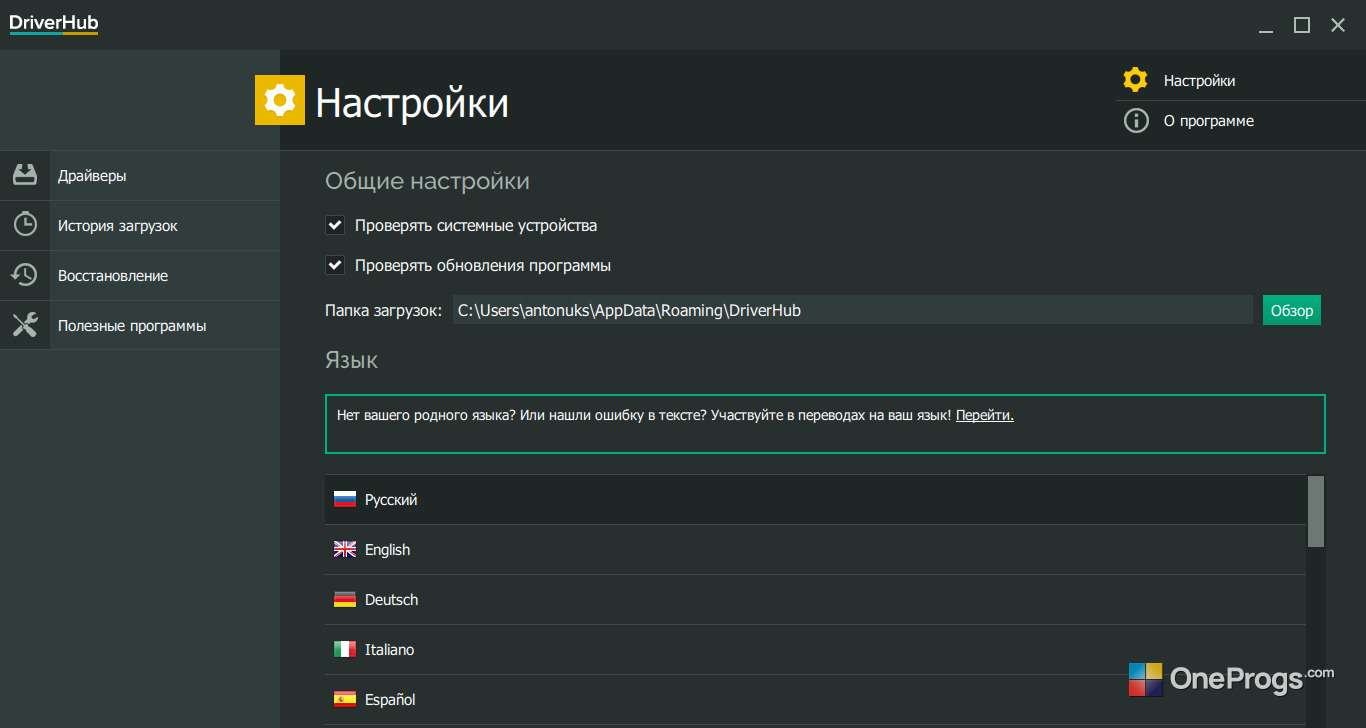
Task: Click the Общие настройки heading
Action: tap(427, 181)
